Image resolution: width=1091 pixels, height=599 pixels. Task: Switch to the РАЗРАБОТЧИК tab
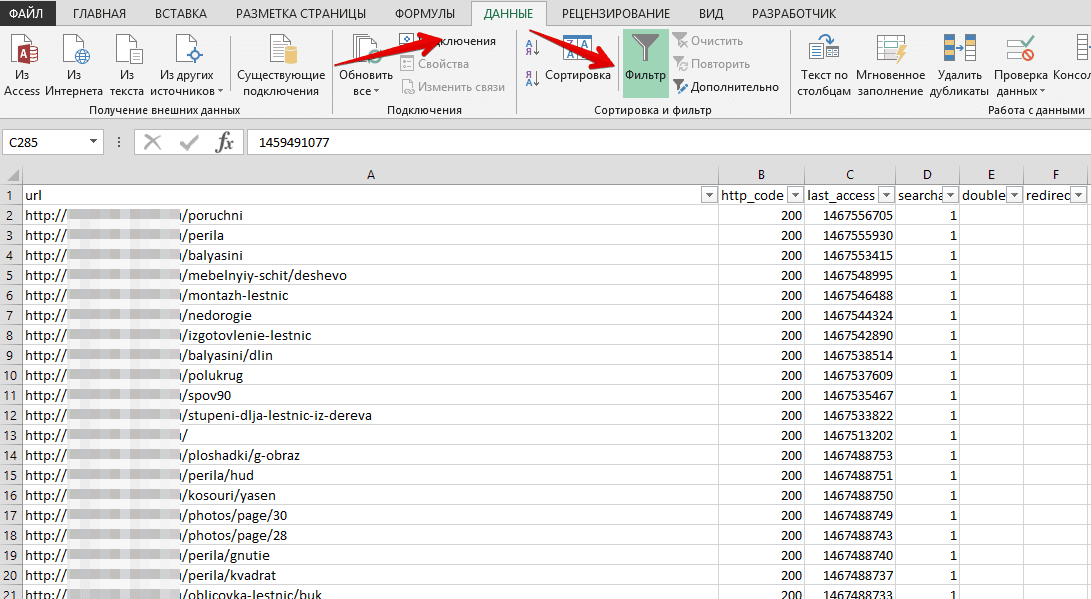pyautogui.click(x=794, y=13)
